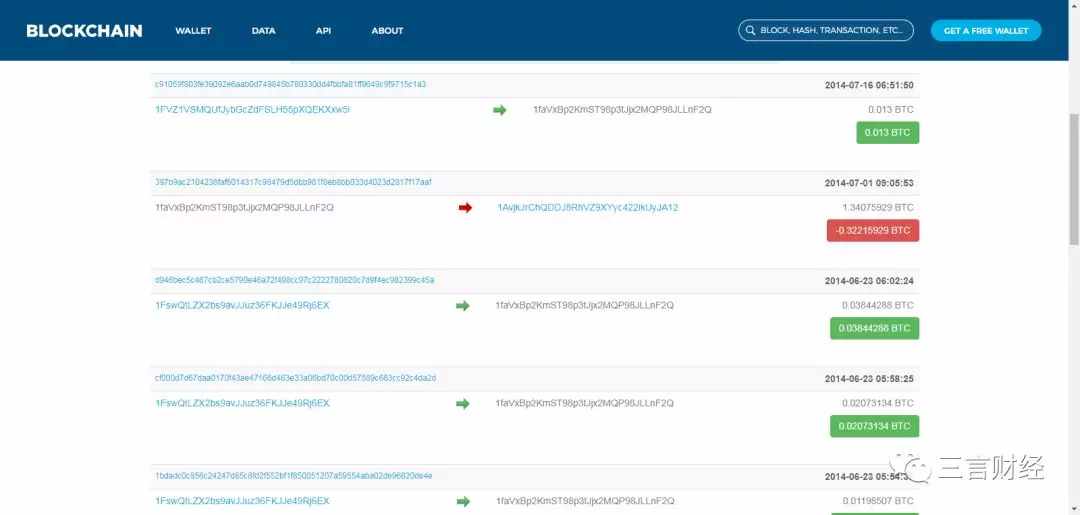The height and width of the screenshot is (515, 1080).
Task: Open the WALLET menu
Action: 194,31
